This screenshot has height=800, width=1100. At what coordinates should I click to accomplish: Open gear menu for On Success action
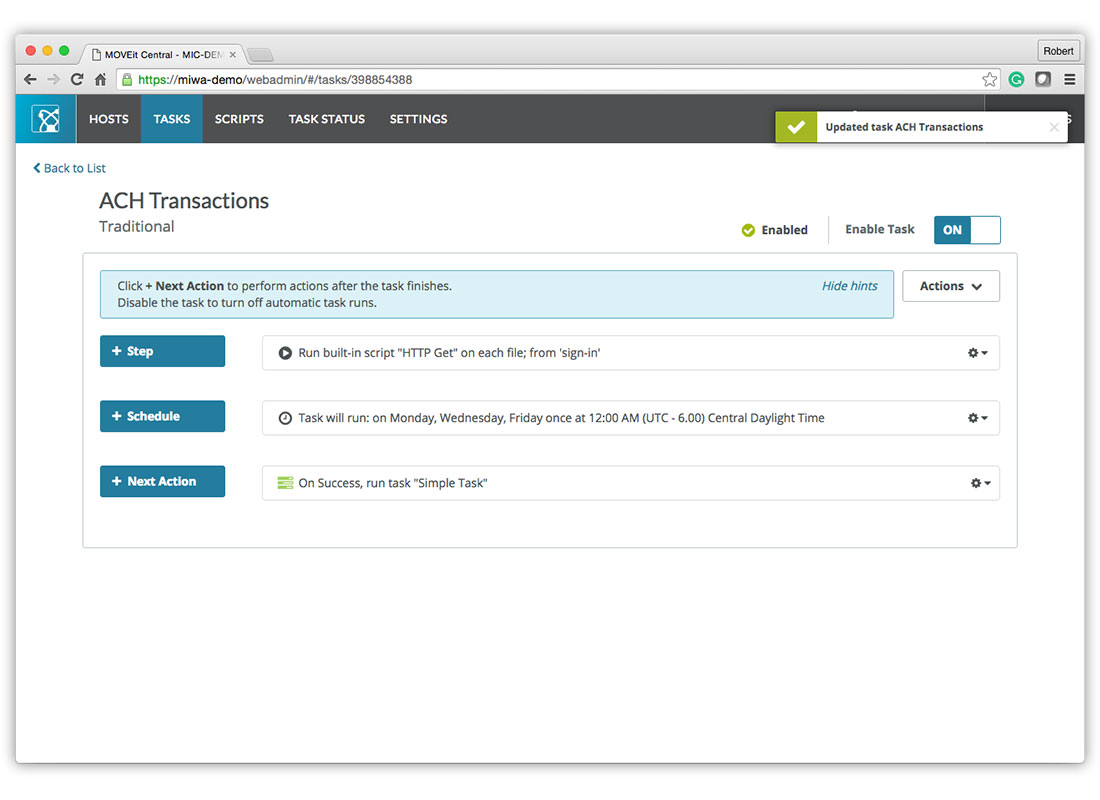pyautogui.click(x=979, y=483)
